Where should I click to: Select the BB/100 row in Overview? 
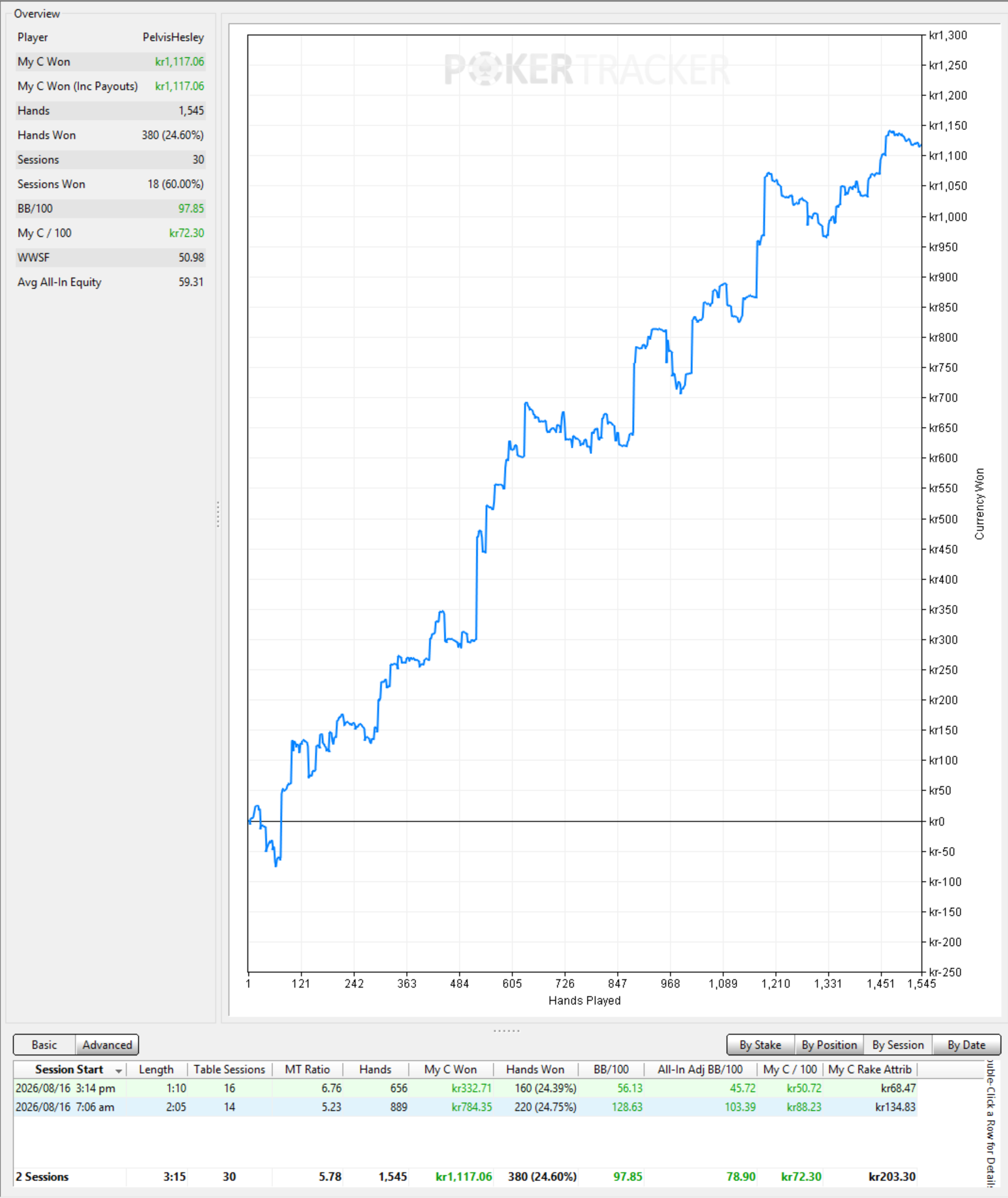click(x=110, y=208)
